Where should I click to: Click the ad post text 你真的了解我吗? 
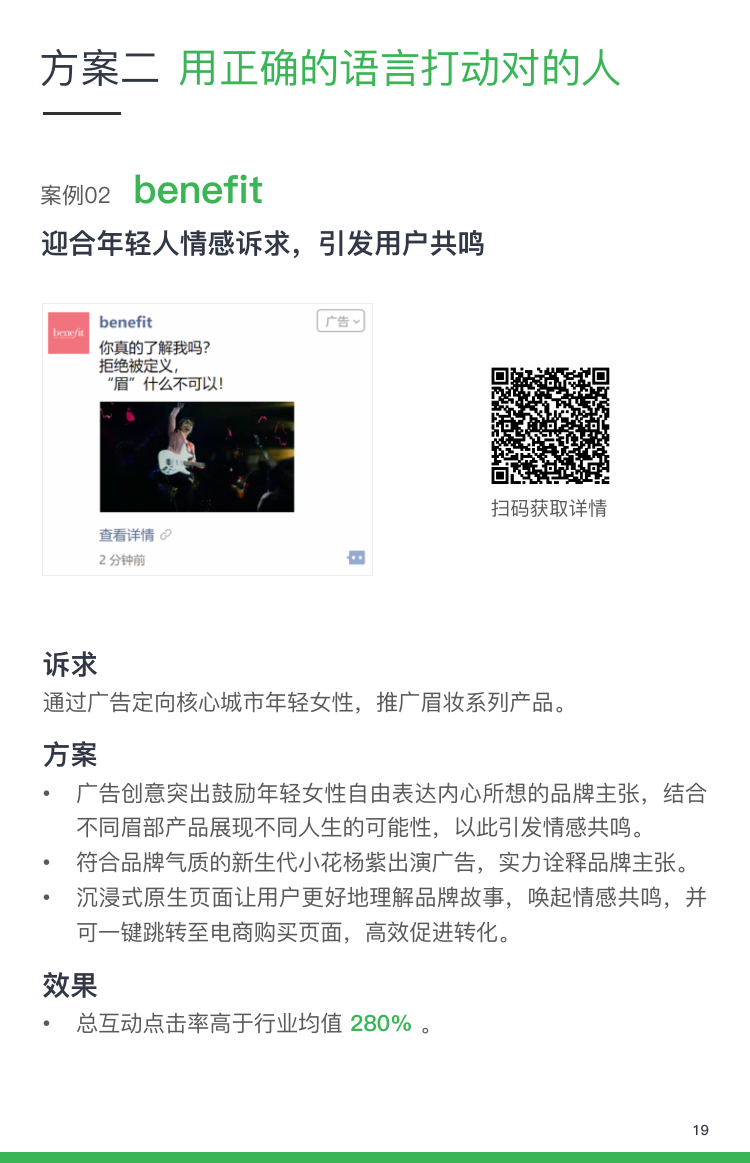point(154,347)
